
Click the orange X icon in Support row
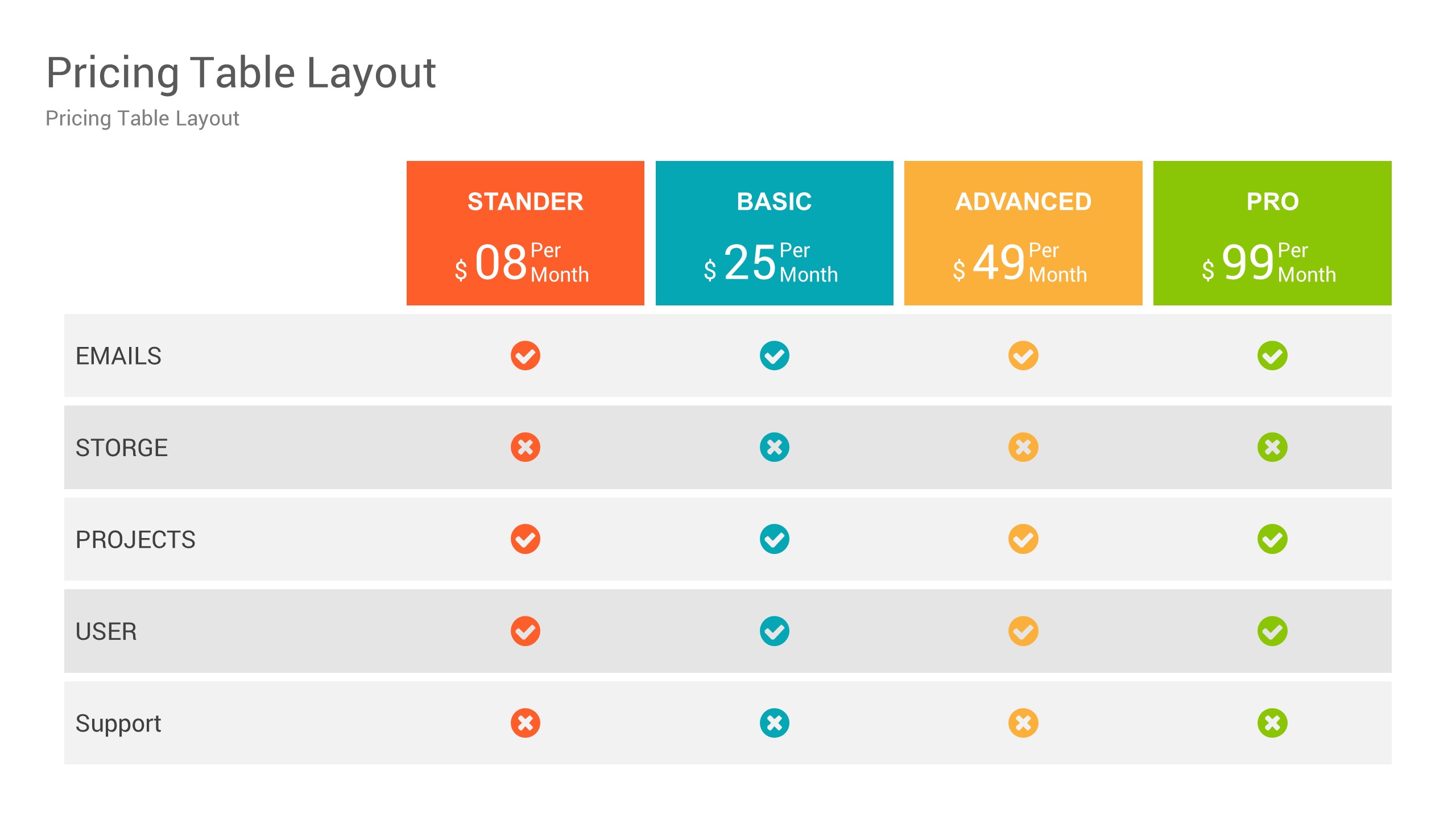coord(525,723)
